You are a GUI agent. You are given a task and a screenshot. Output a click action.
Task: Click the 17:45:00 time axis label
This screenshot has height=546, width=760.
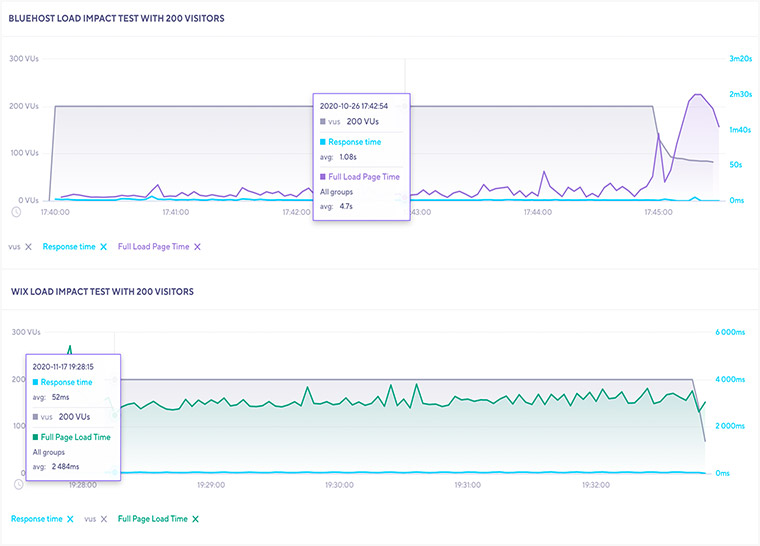point(658,212)
